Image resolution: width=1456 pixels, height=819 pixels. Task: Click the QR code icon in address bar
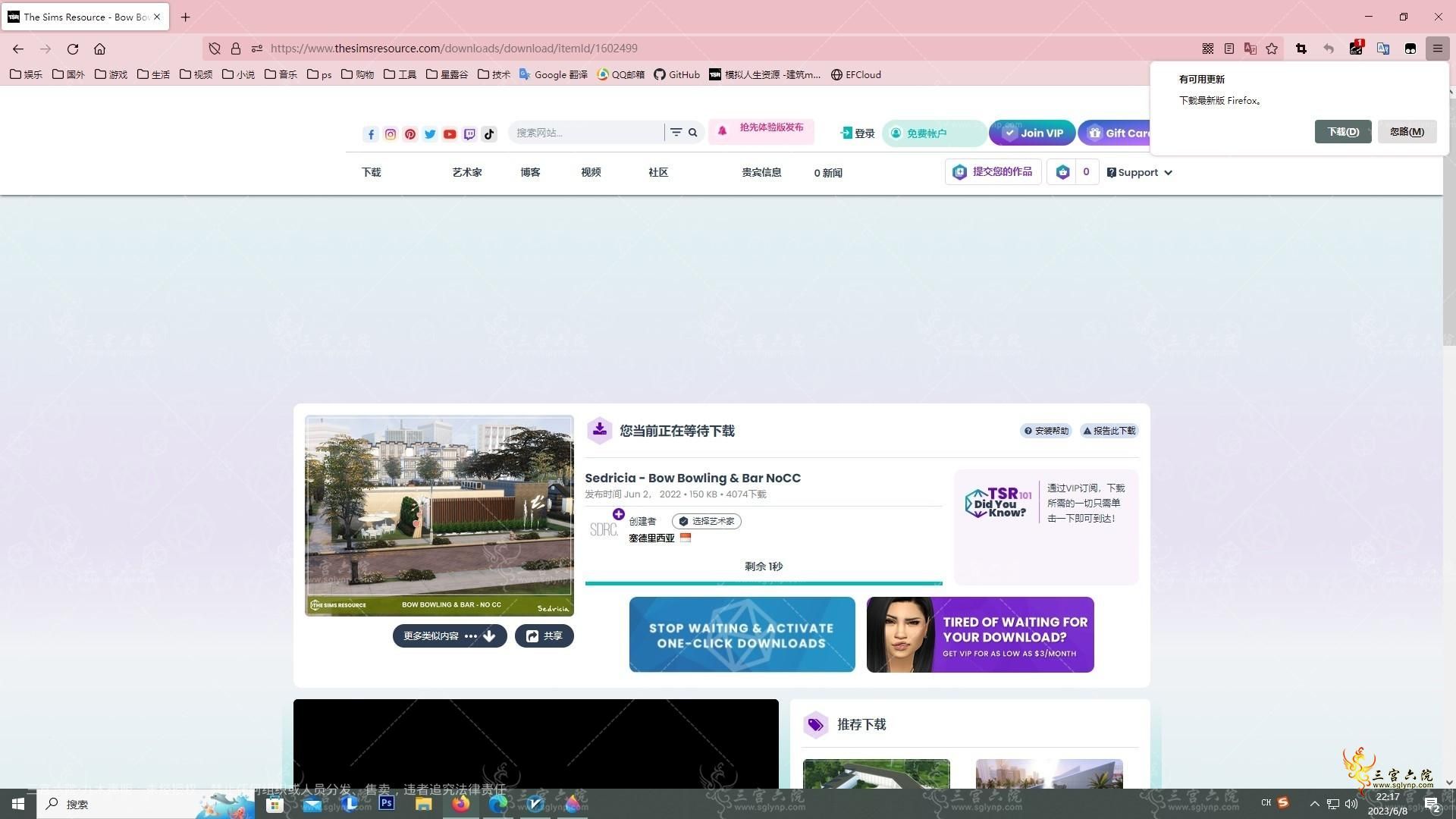[x=1208, y=49]
